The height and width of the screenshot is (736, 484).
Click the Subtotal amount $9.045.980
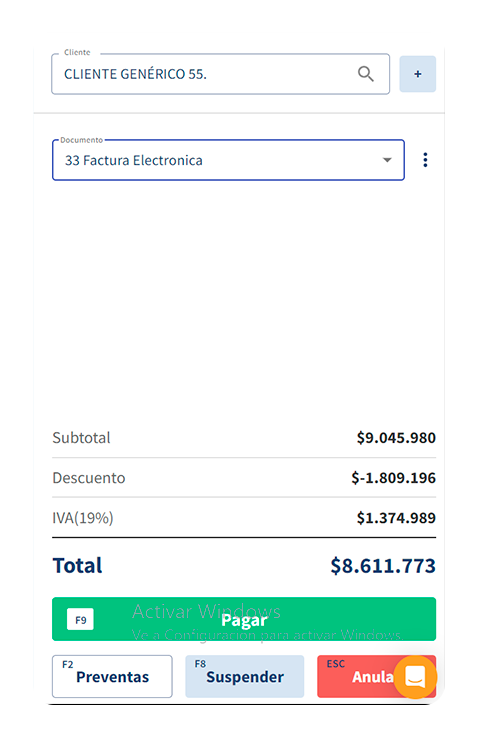pos(396,437)
